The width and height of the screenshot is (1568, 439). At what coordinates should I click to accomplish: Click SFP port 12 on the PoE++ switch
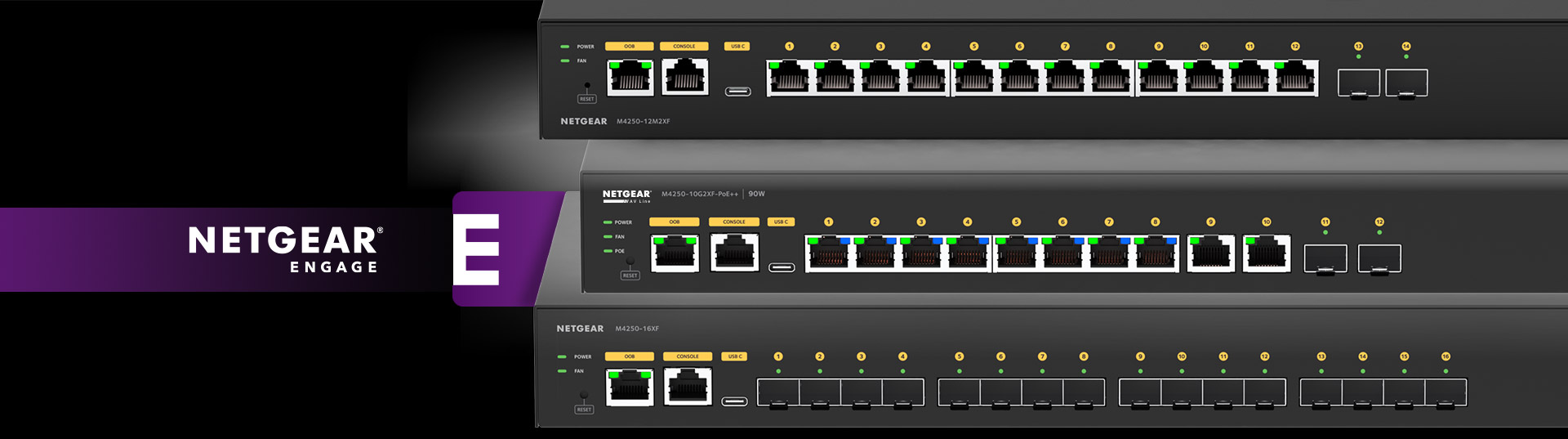tap(1379, 259)
